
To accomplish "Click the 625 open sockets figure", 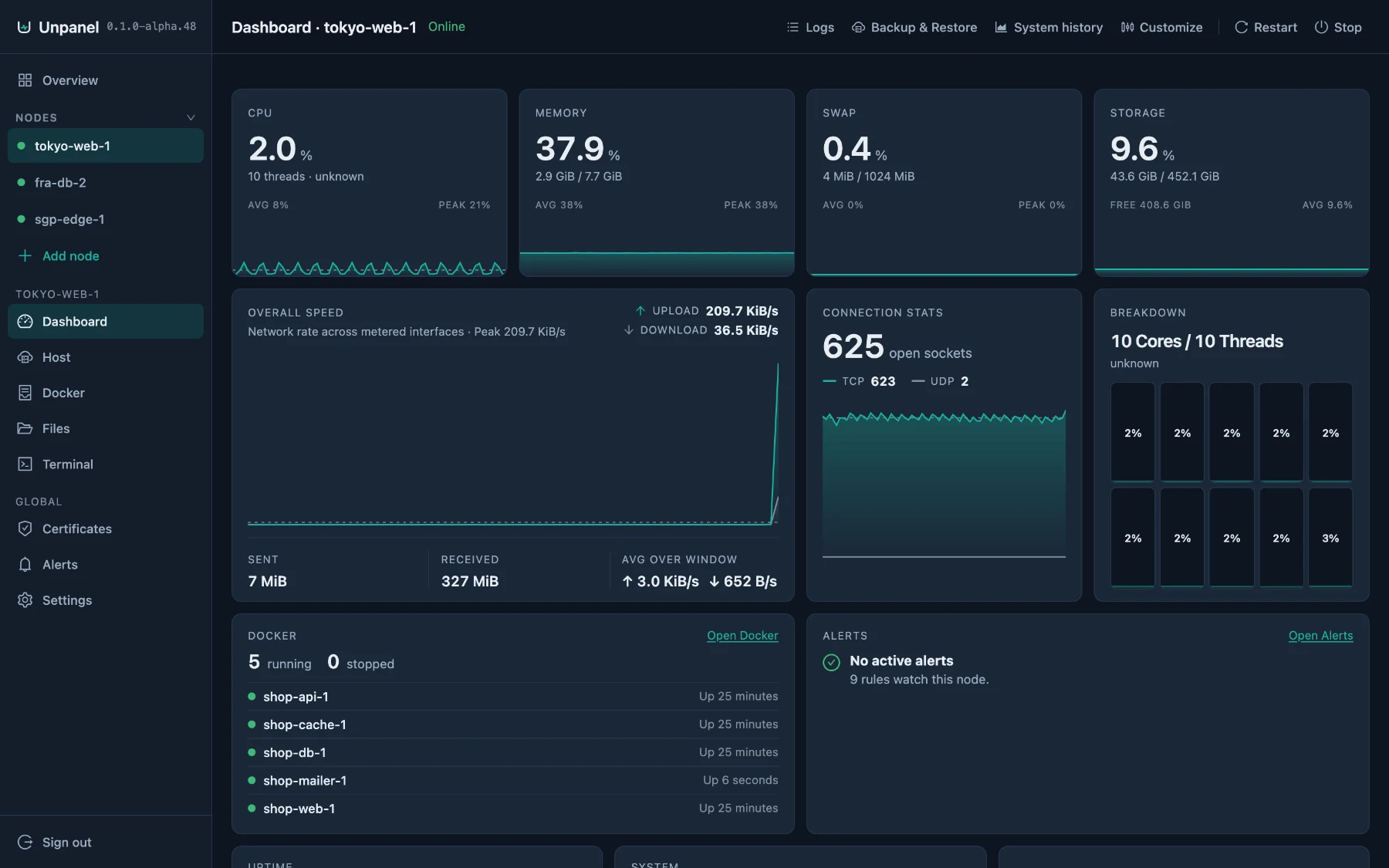I will coord(897,346).
